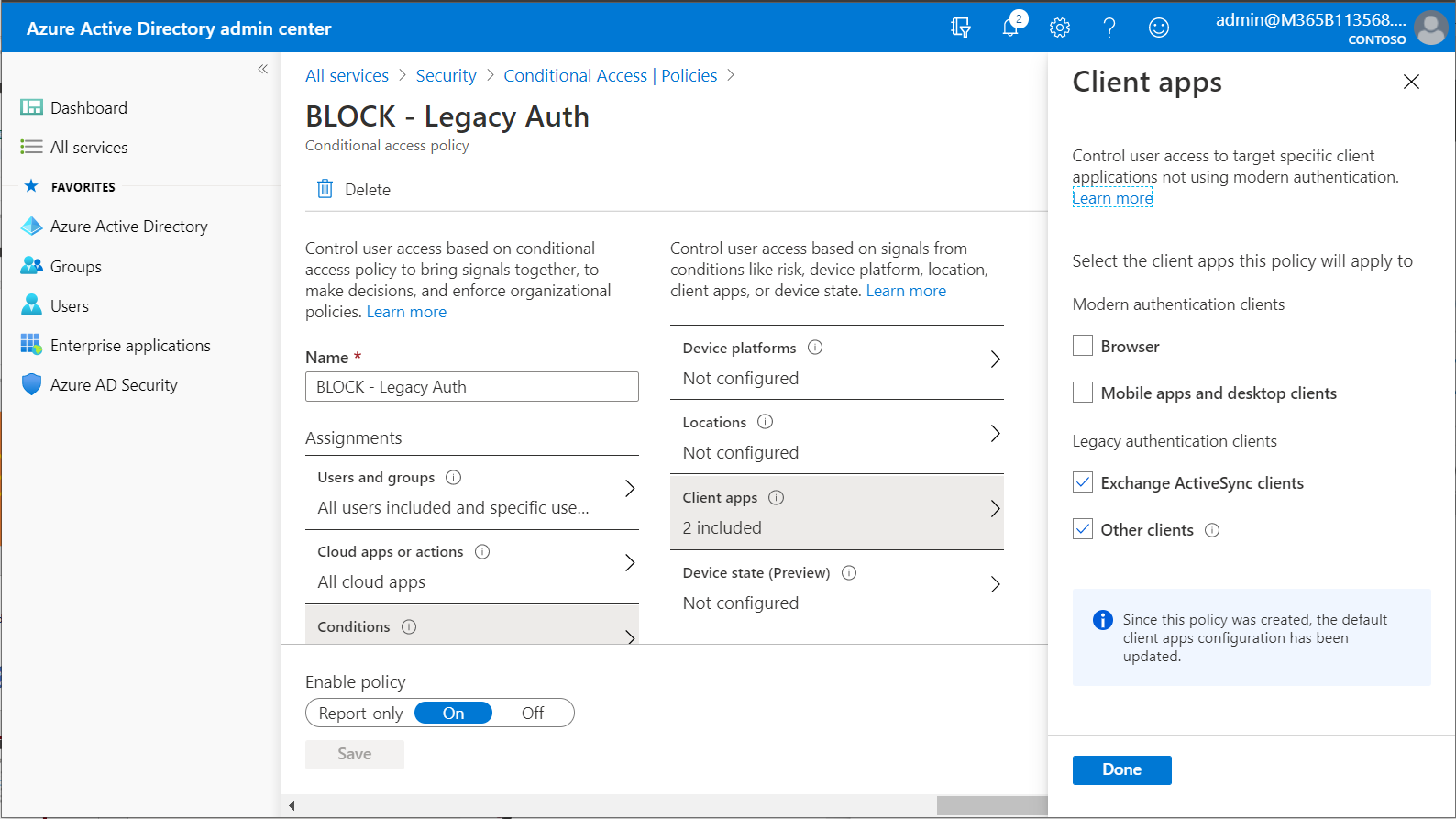Screen dimensions: 1456x819
Task: Expand the Locations condition chevron
Action: [x=995, y=433]
